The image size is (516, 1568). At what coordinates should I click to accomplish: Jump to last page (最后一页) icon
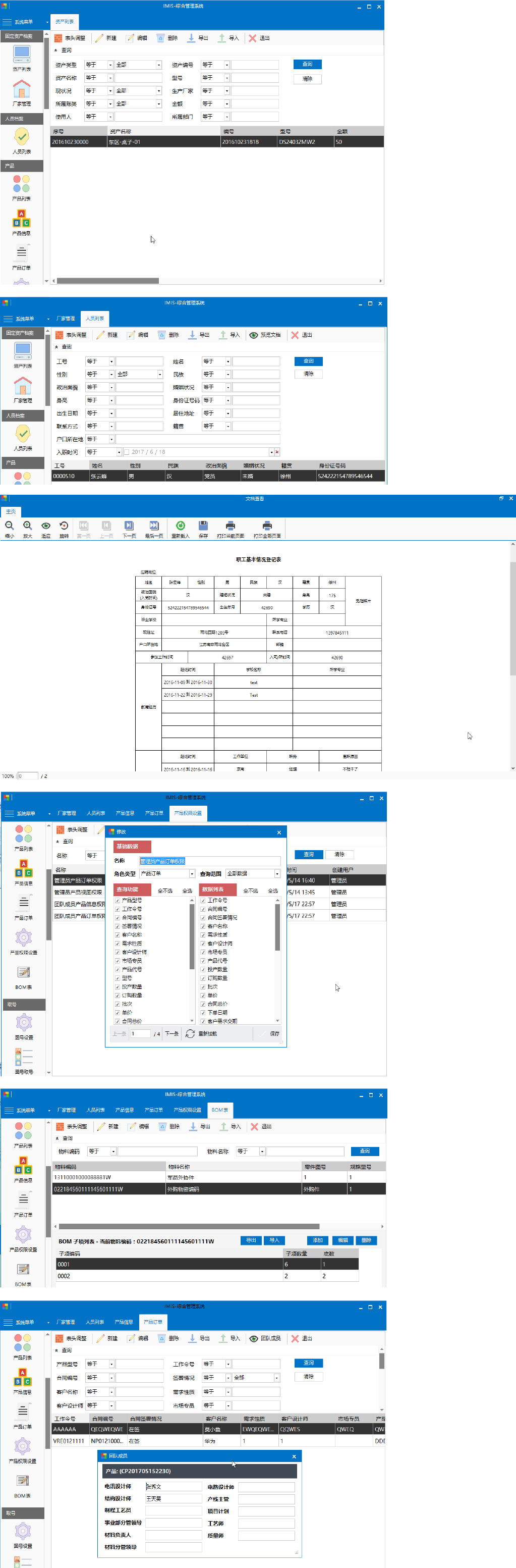tap(154, 526)
